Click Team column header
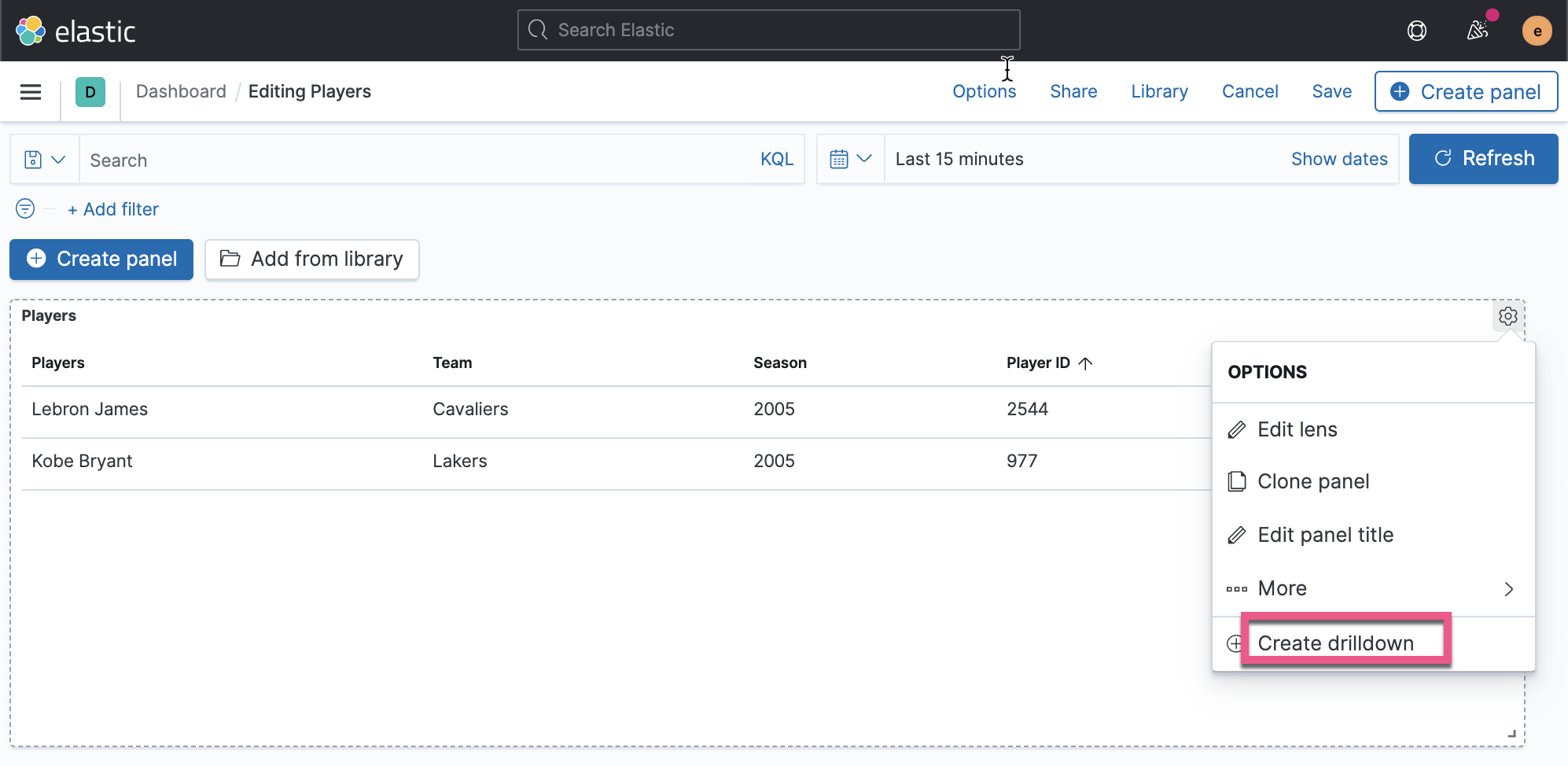The height and width of the screenshot is (766, 1568). pyautogui.click(x=452, y=363)
